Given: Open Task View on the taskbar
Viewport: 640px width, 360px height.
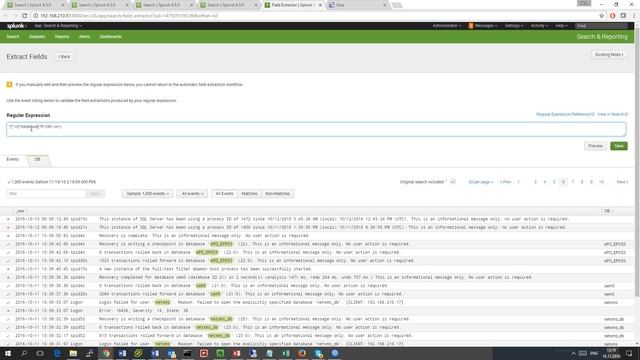Looking at the screenshot, I should pyautogui.click(x=40, y=353).
